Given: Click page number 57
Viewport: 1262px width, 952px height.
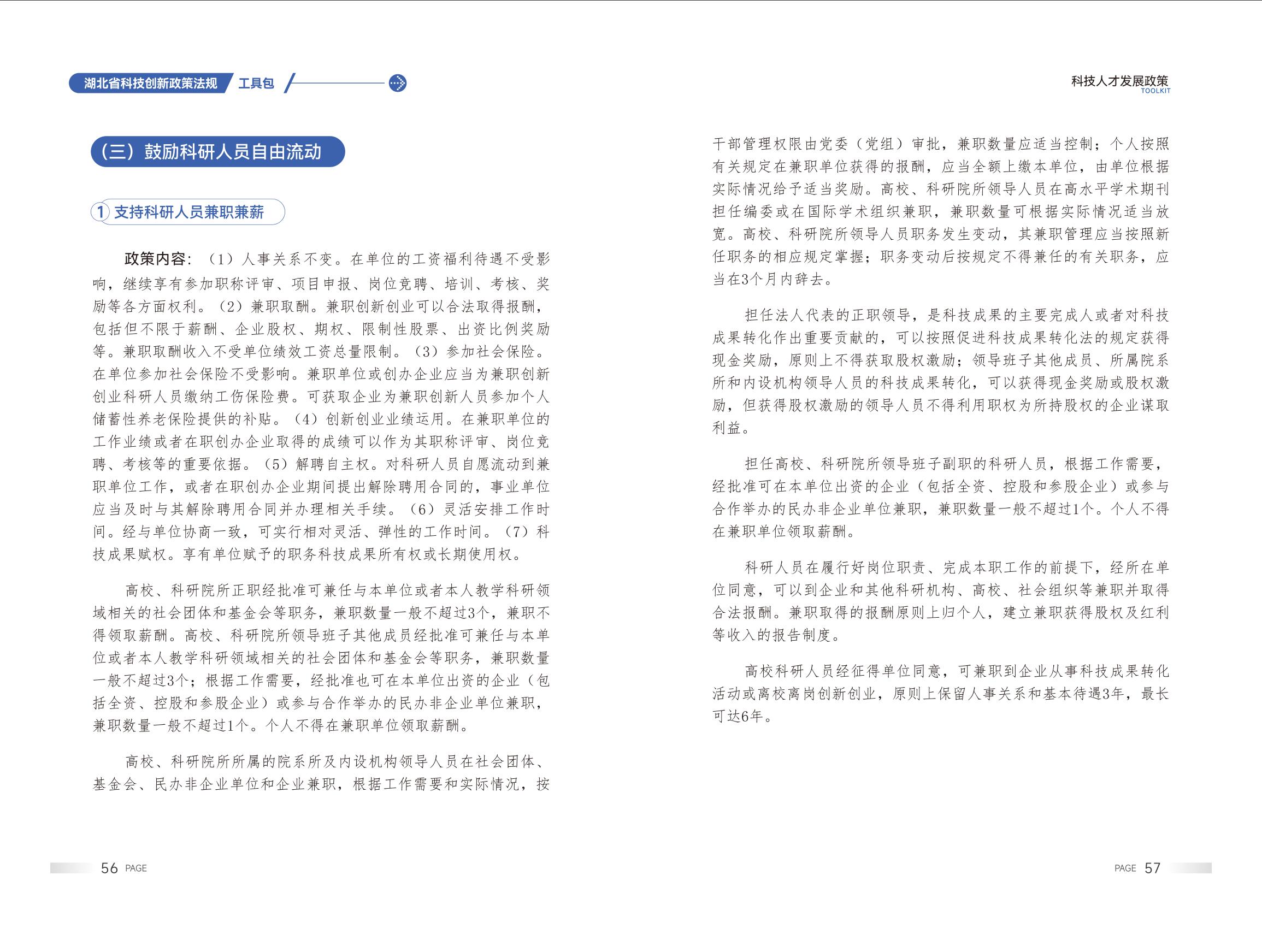Looking at the screenshot, I should coord(1152,868).
